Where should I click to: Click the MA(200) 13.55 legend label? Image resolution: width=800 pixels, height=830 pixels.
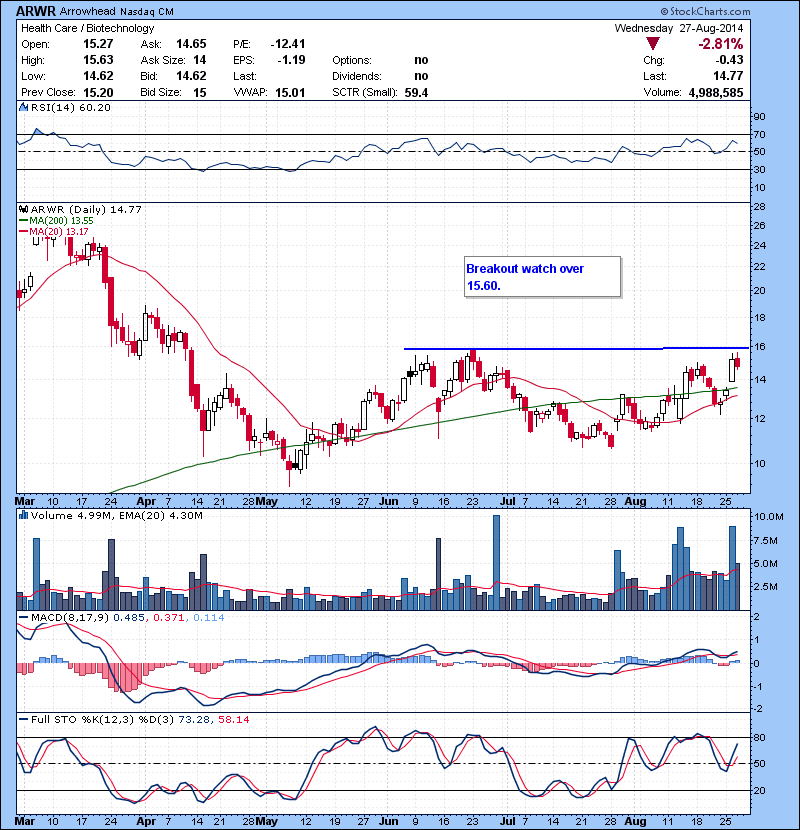[61, 221]
